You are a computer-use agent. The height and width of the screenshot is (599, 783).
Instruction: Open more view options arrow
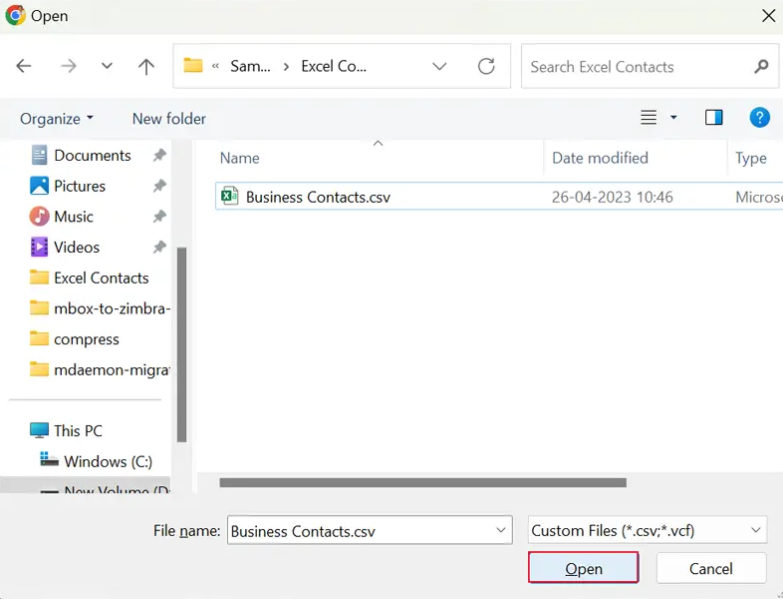674,117
